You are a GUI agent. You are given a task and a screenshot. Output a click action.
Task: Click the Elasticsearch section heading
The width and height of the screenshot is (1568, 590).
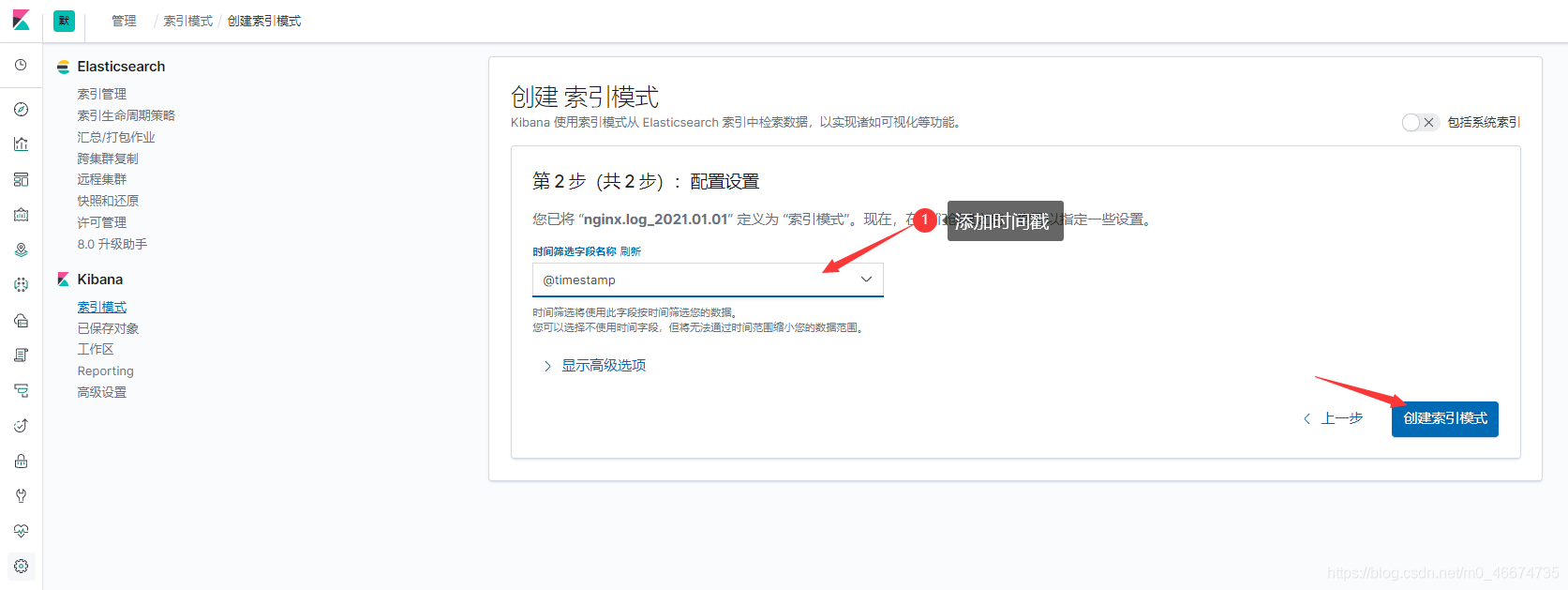(121, 67)
